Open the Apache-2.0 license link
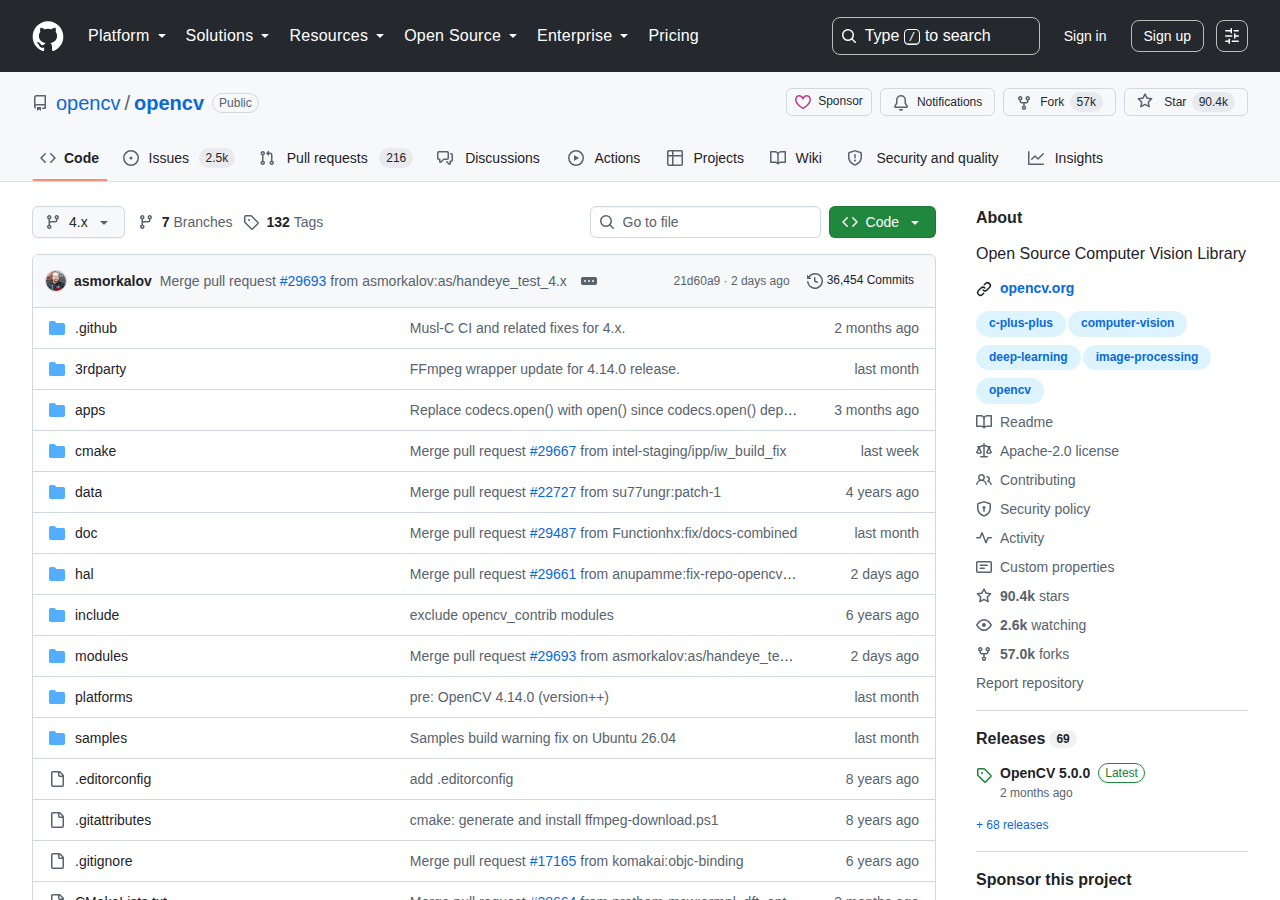This screenshot has width=1280, height=900. pos(1047,451)
